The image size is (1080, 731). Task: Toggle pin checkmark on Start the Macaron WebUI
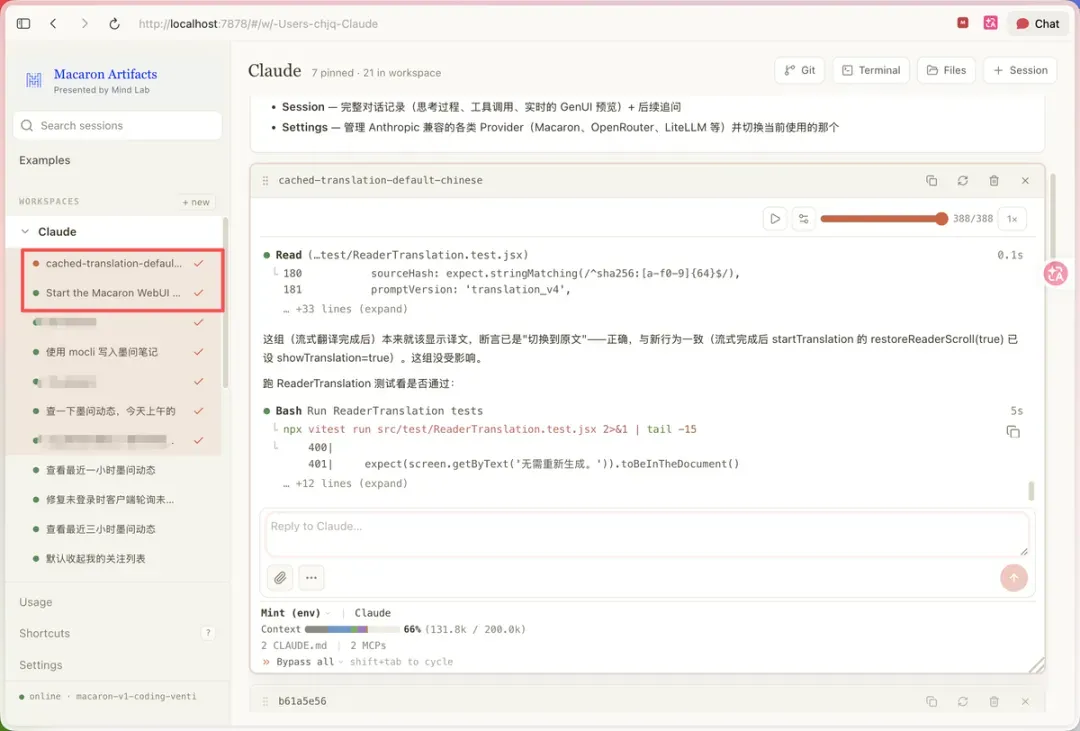click(x=198, y=293)
